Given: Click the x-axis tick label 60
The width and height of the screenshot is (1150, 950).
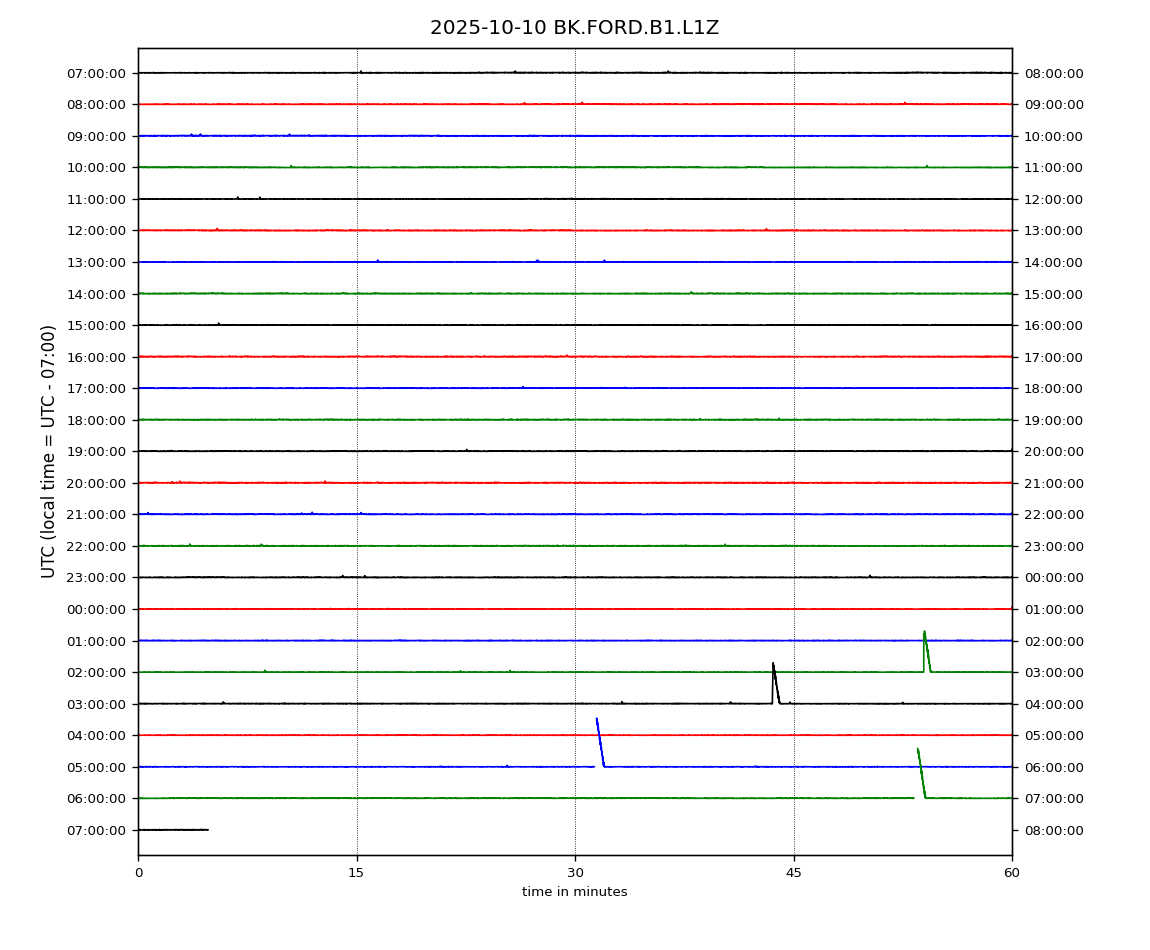Looking at the screenshot, I should click(1012, 873).
